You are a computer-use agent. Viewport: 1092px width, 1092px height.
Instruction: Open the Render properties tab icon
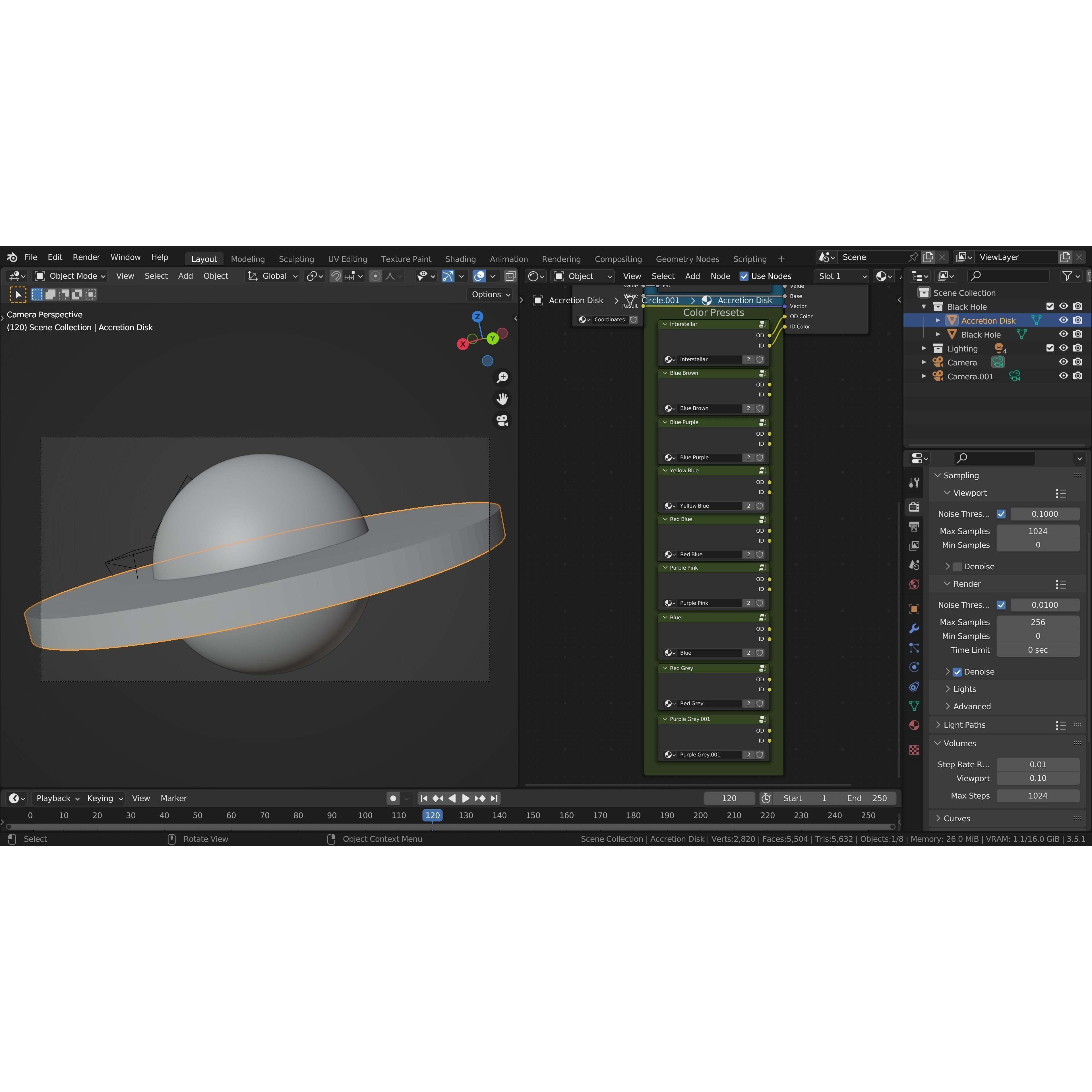coord(914,507)
